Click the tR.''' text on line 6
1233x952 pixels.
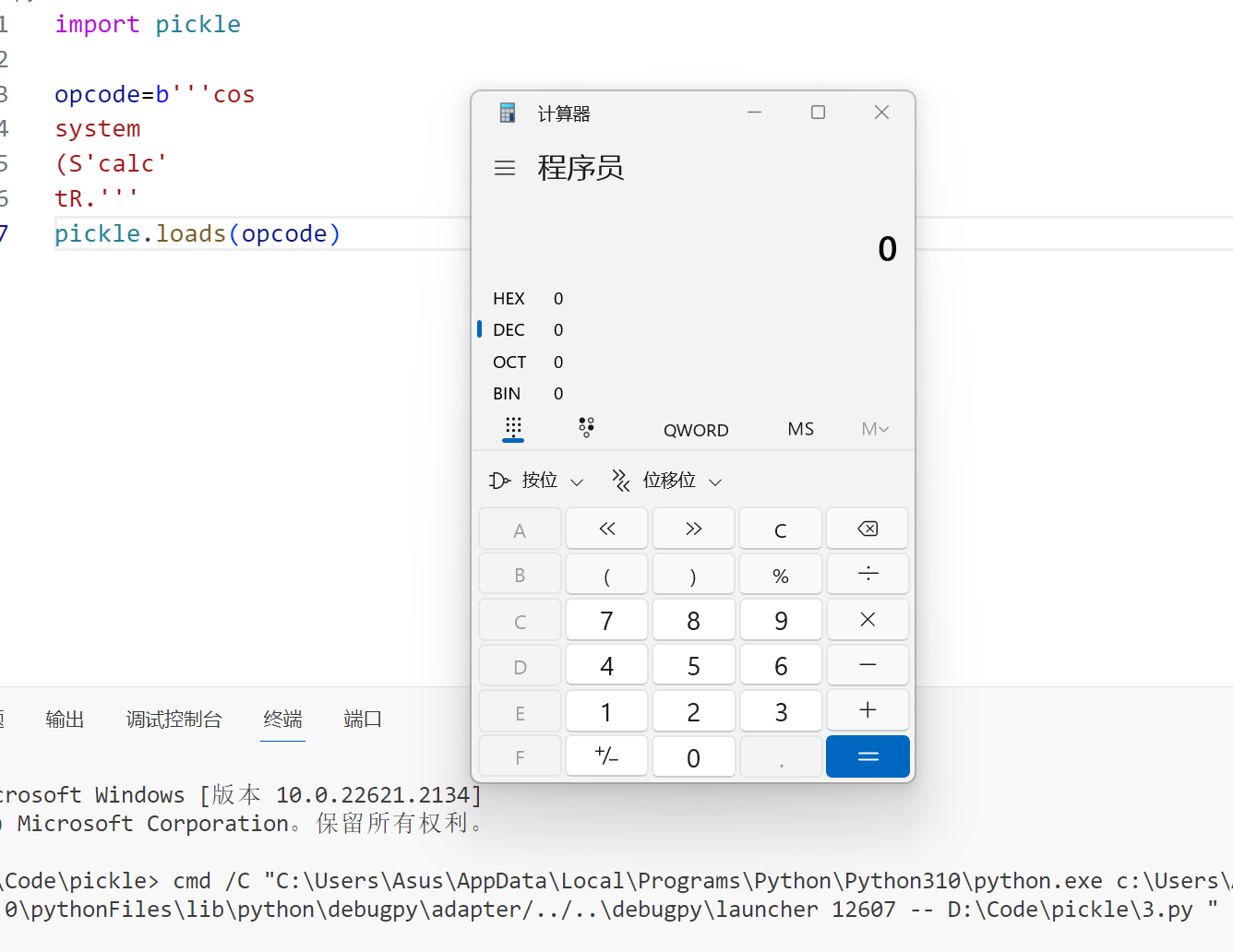coord(96,197)
